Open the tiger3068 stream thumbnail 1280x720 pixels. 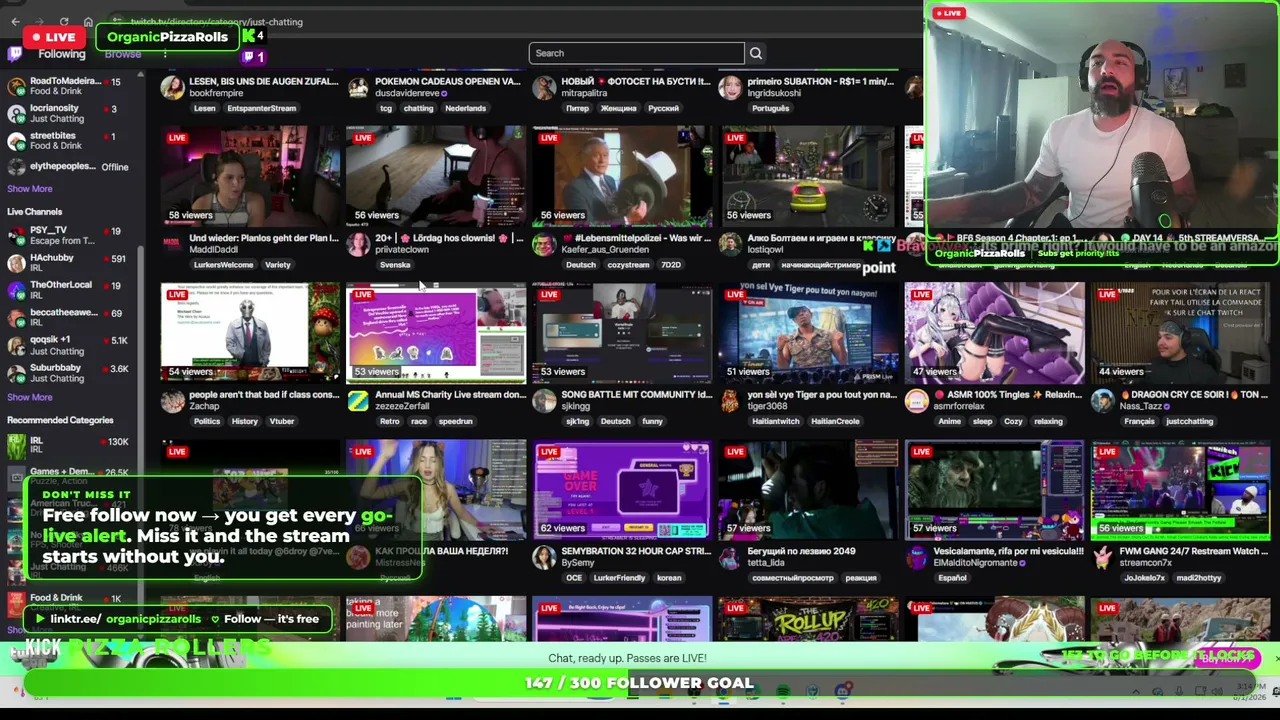coord(808,333)
